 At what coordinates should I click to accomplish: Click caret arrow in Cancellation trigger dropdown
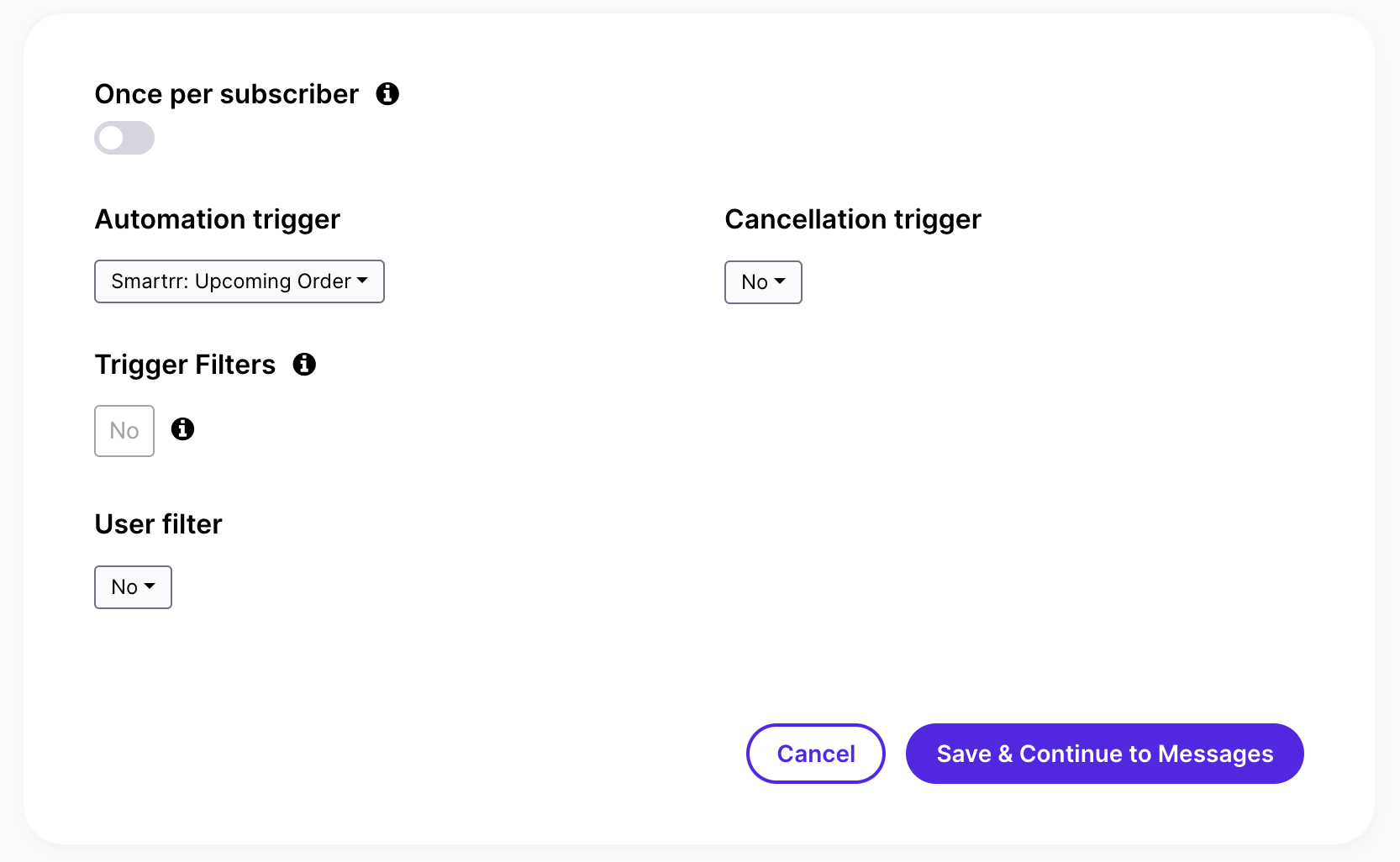pyautogui.click(x=780, y=281)
